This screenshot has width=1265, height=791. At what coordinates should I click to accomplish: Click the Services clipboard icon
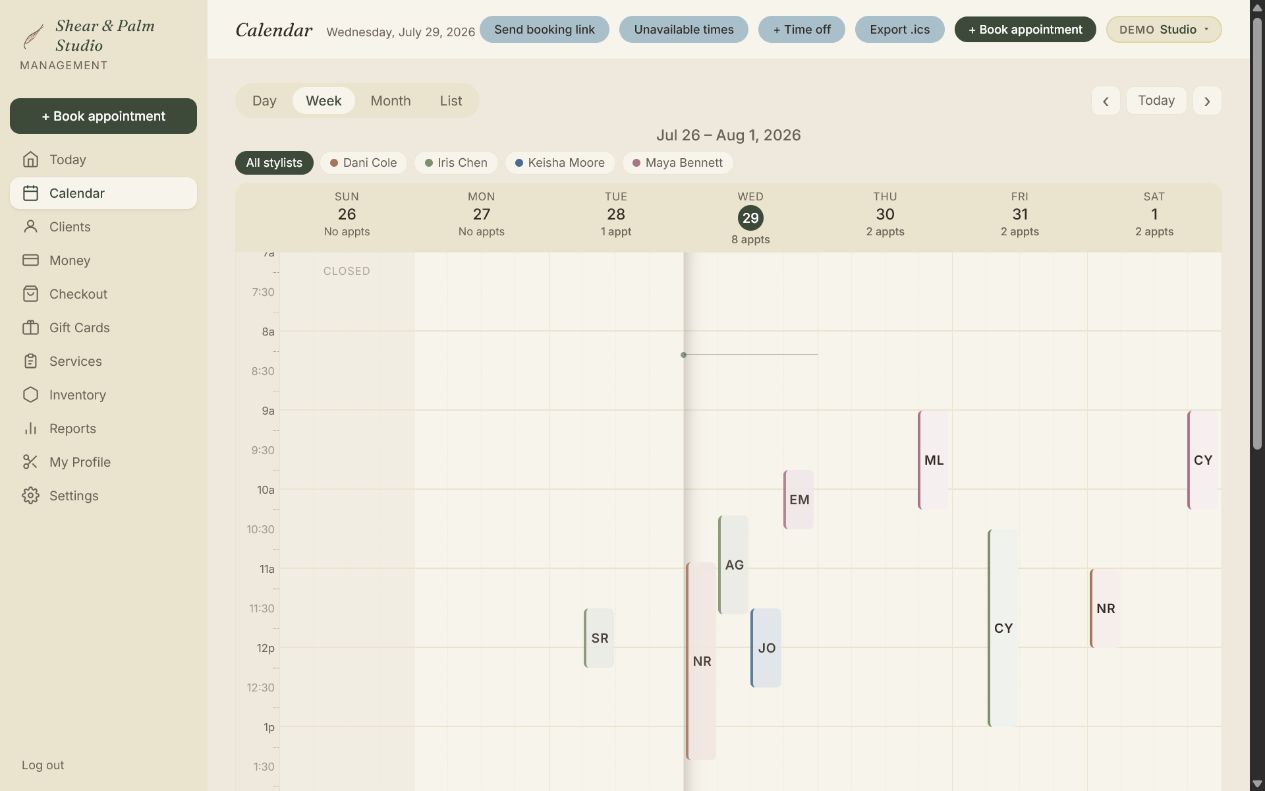[31, 361]
